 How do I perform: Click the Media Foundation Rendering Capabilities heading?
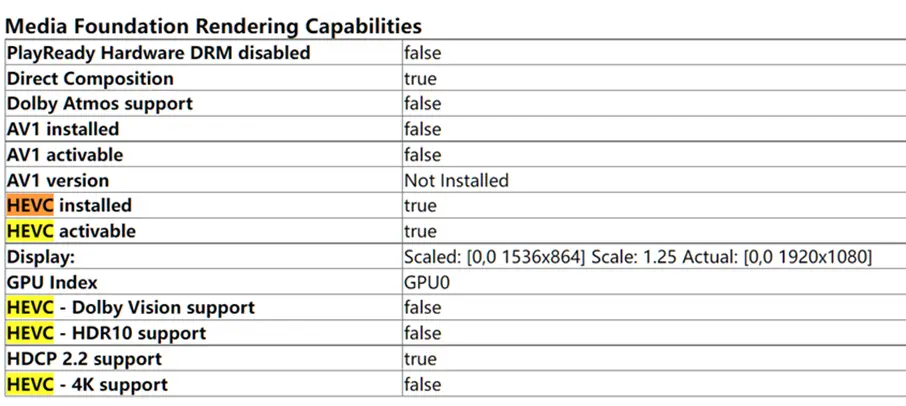click(214, 26)
